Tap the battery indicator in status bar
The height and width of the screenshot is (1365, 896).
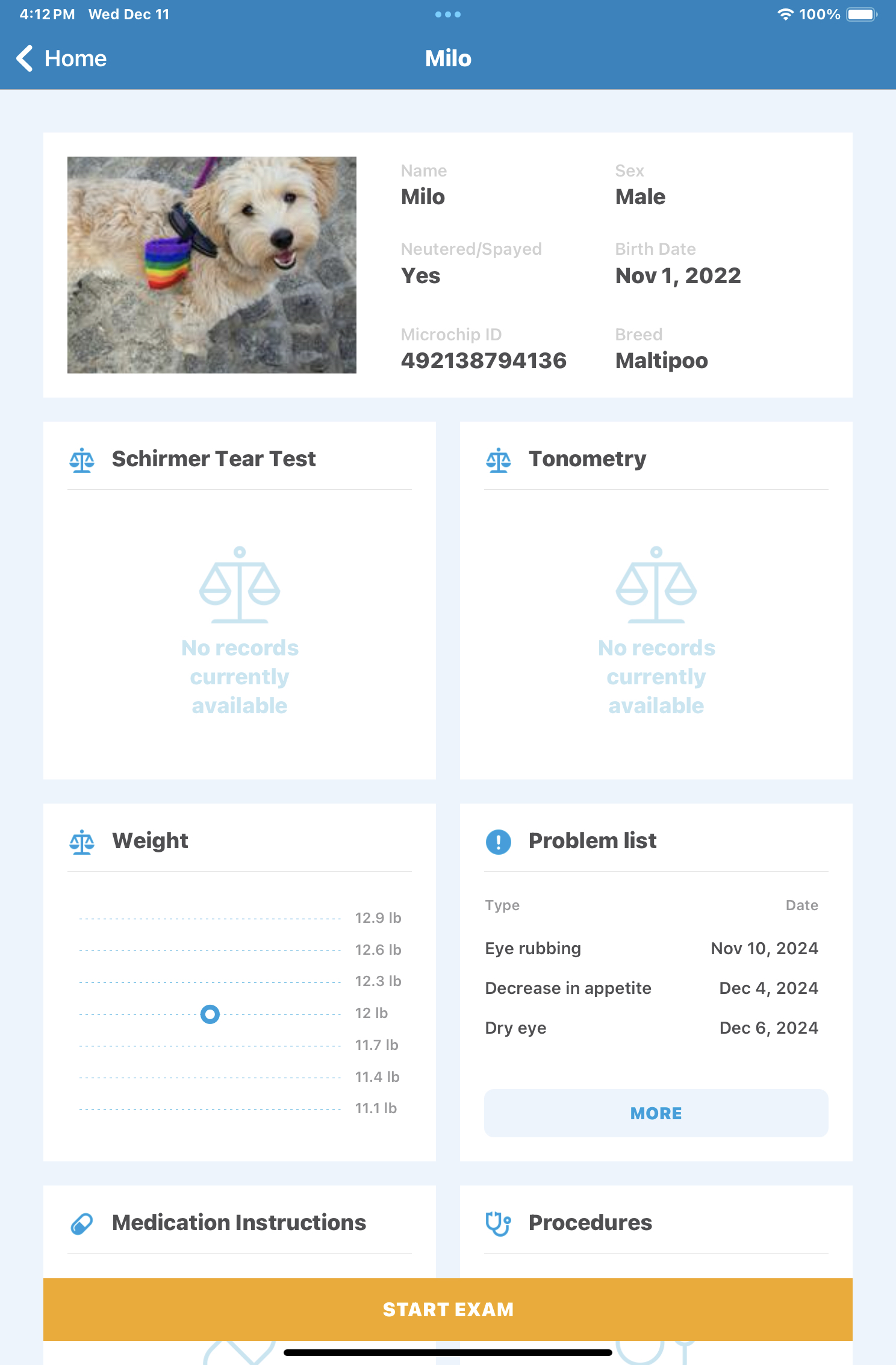(x=861, y=14)
